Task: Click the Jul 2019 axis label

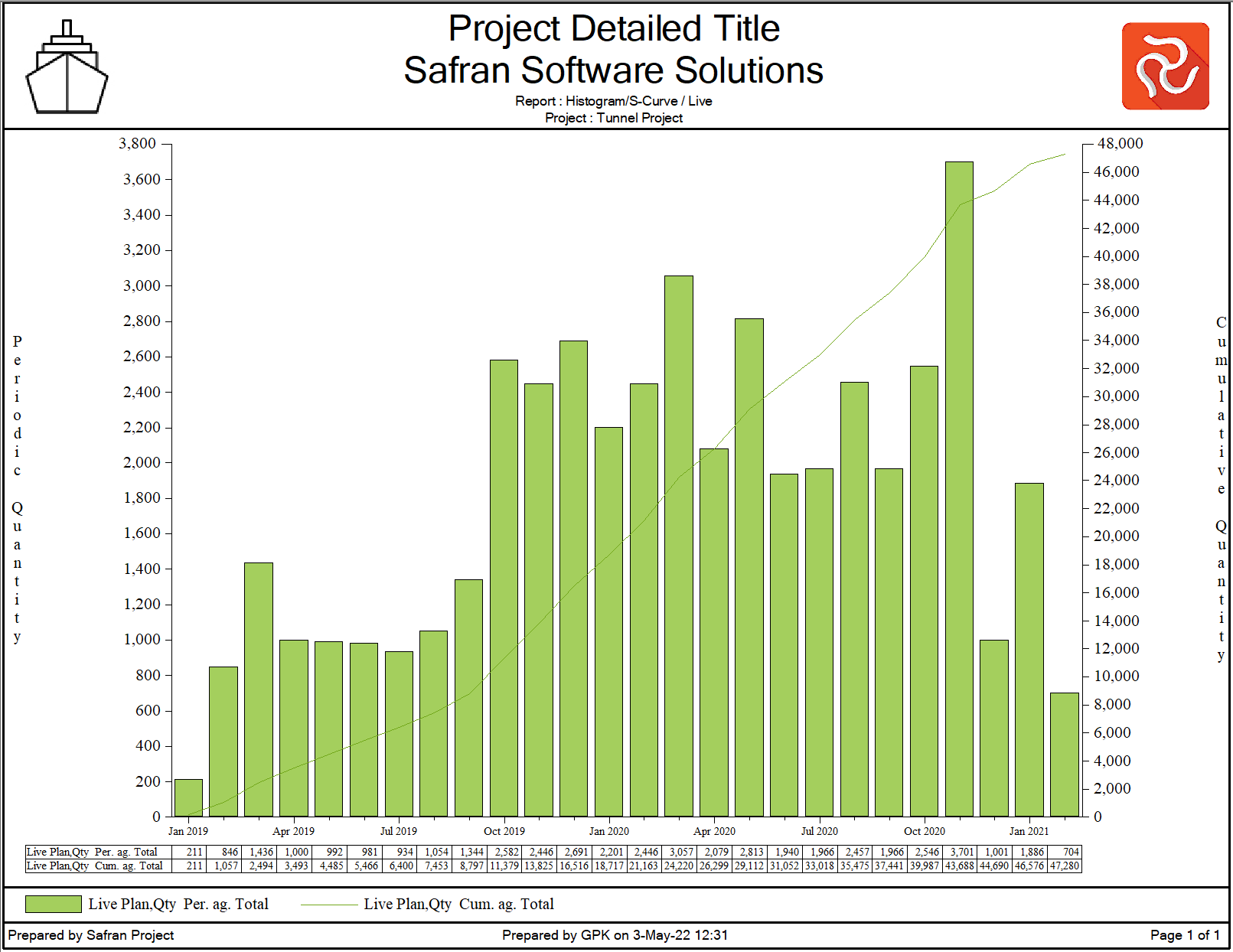Action: point(399,831)
